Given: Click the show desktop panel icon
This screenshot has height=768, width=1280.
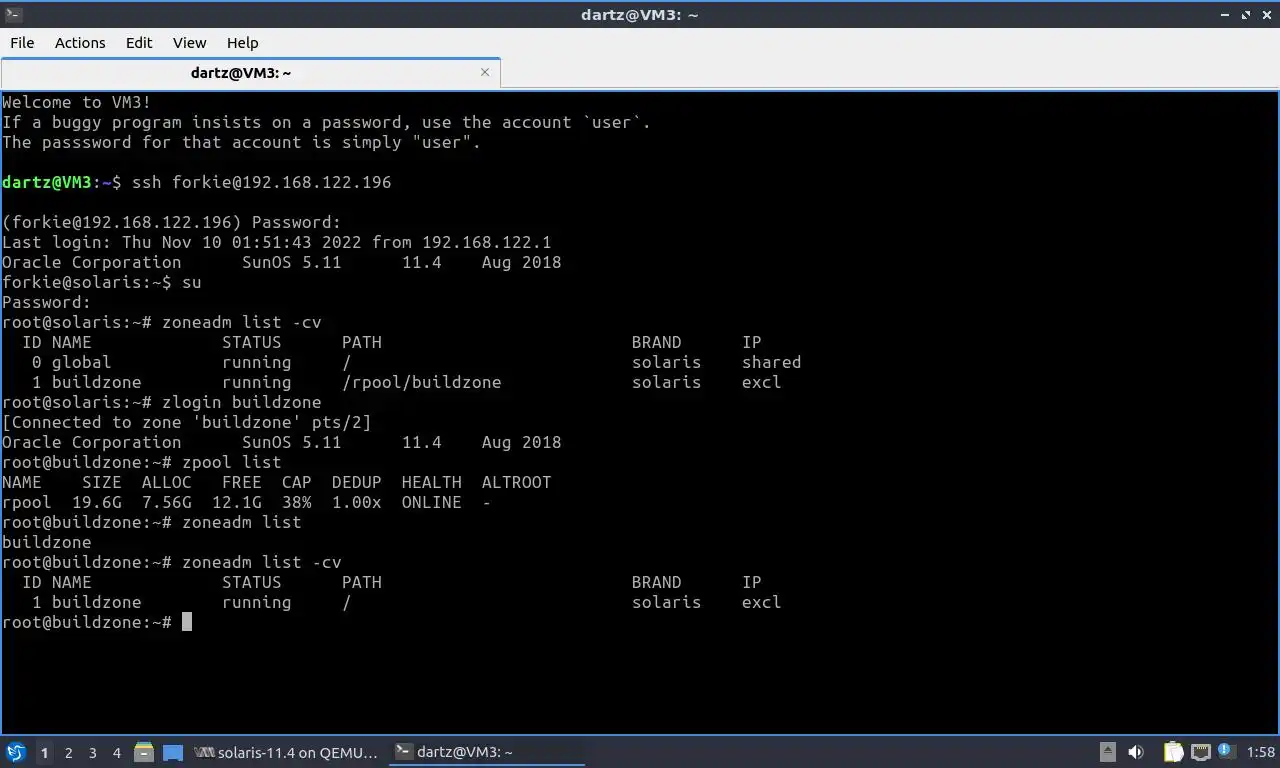Looking at the screenshot, I should point(173,752).
